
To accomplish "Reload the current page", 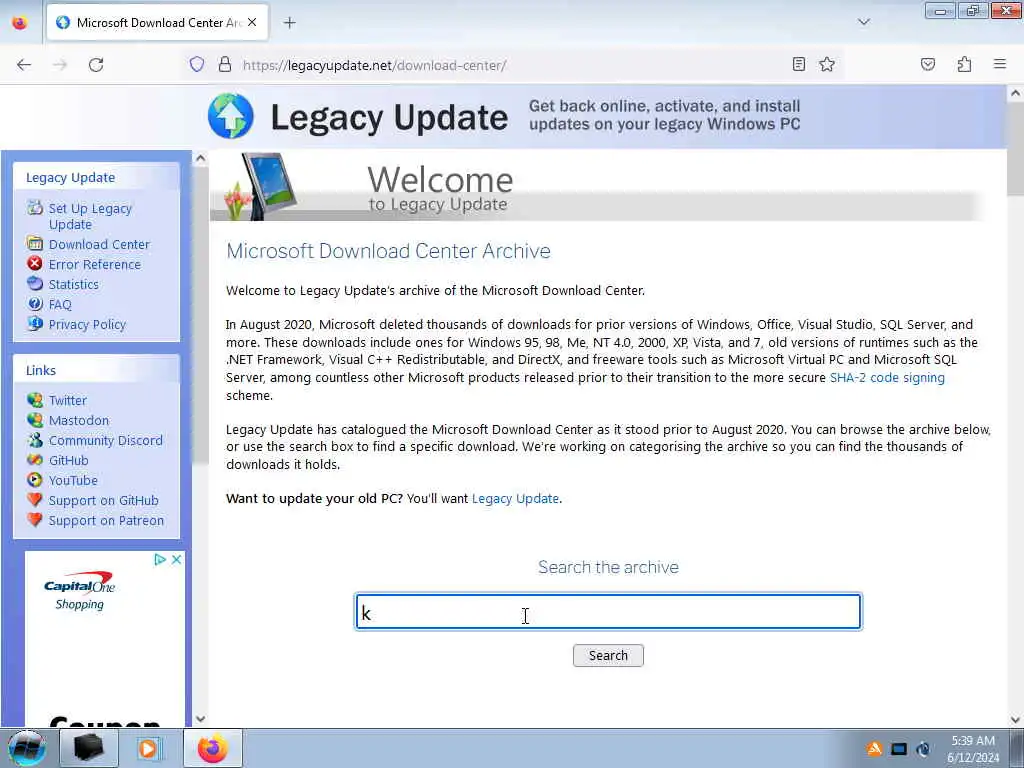I will pyautogui.click(x=96, y=65).
